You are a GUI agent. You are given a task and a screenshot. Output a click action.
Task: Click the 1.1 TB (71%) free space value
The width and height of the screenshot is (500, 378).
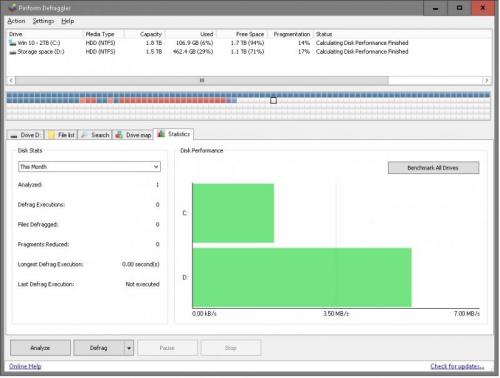pyautogui.click(x=247, y=52)
